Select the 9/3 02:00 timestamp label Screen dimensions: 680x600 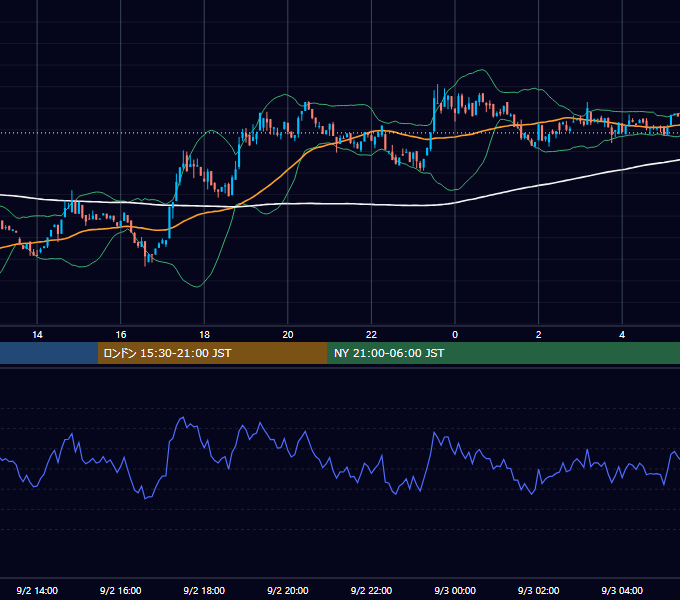tap(539, 590)
